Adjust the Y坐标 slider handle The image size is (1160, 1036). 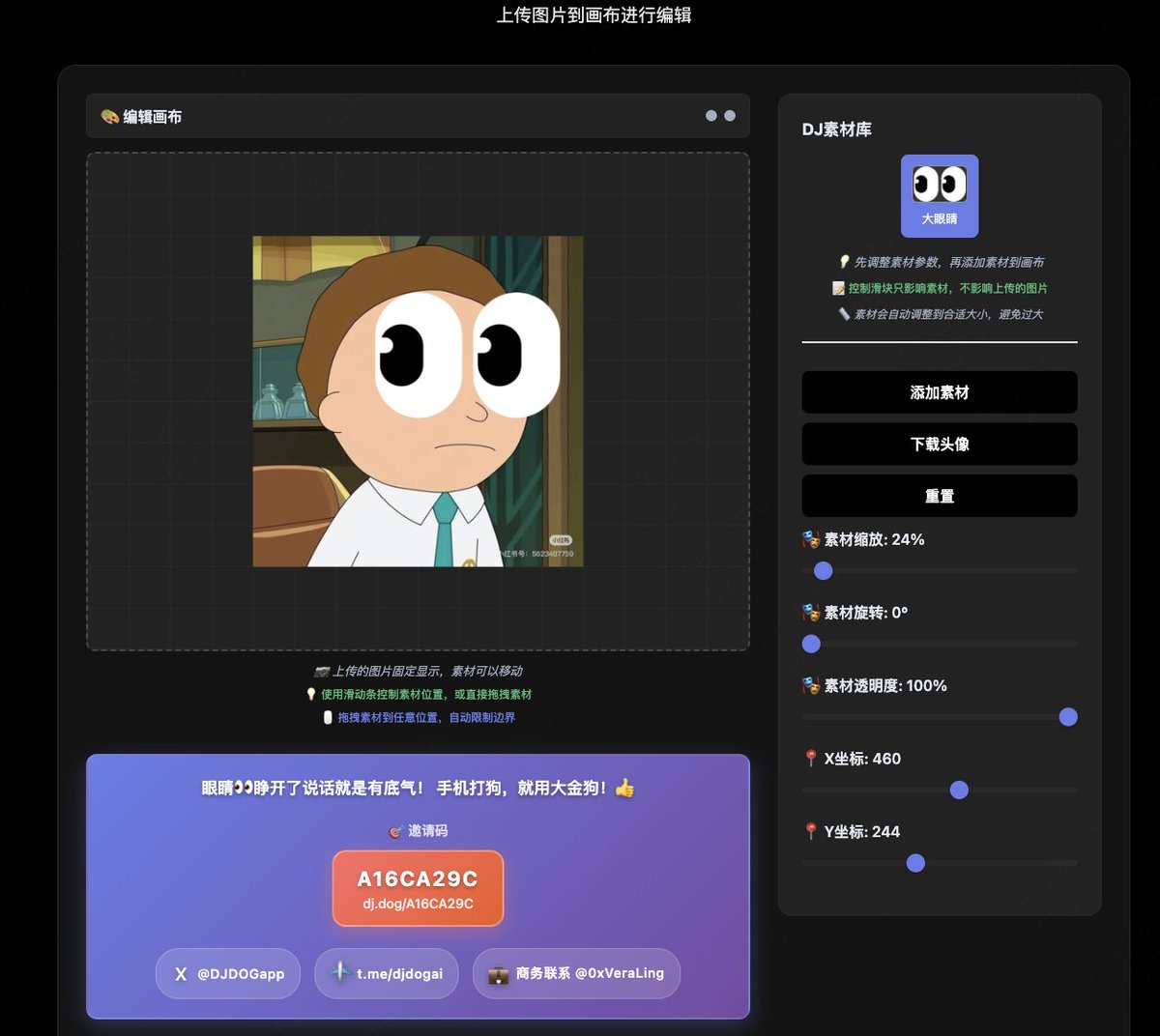coord(915,863)
